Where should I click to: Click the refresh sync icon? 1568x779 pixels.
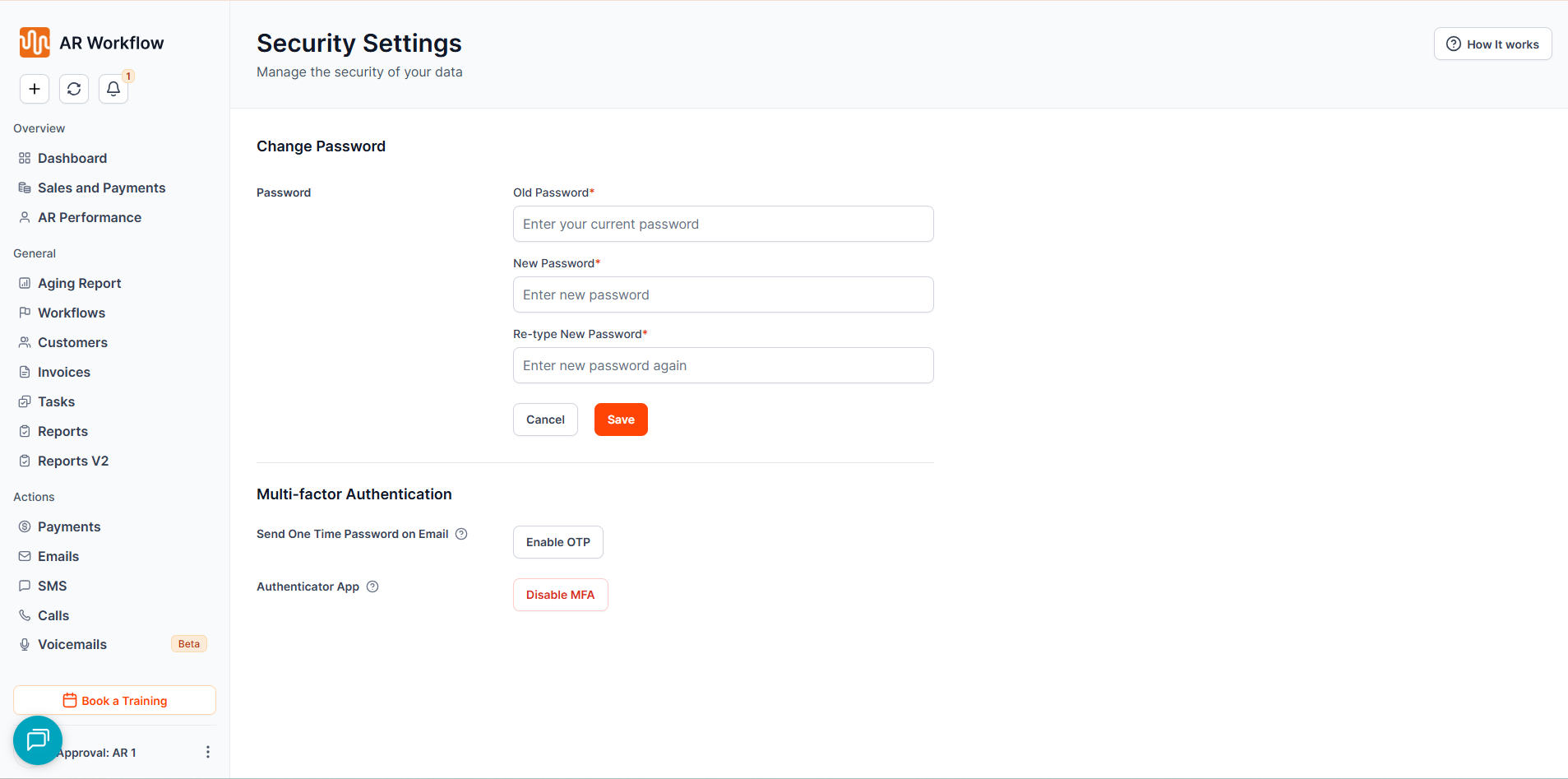coord(74,89)
